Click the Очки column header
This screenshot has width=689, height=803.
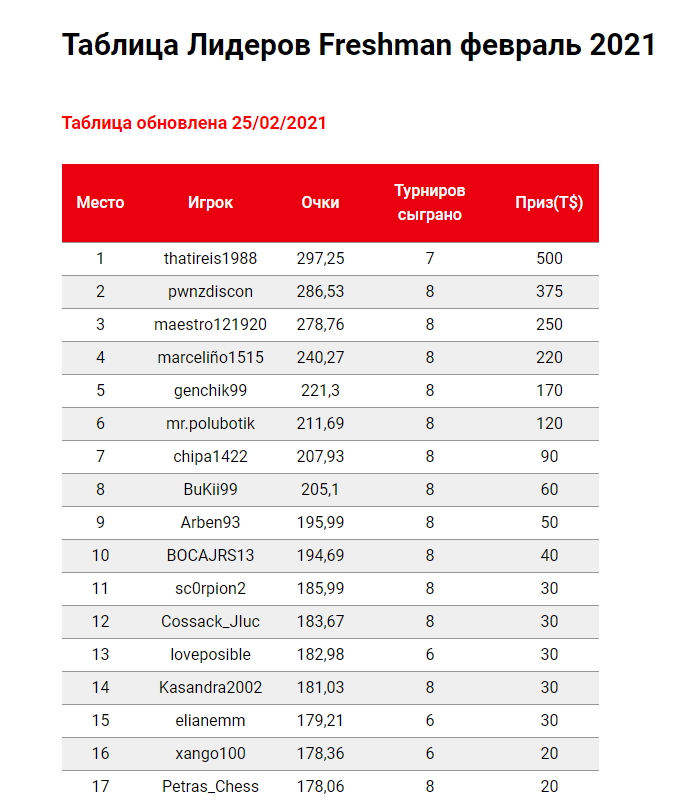click(320, 203)
